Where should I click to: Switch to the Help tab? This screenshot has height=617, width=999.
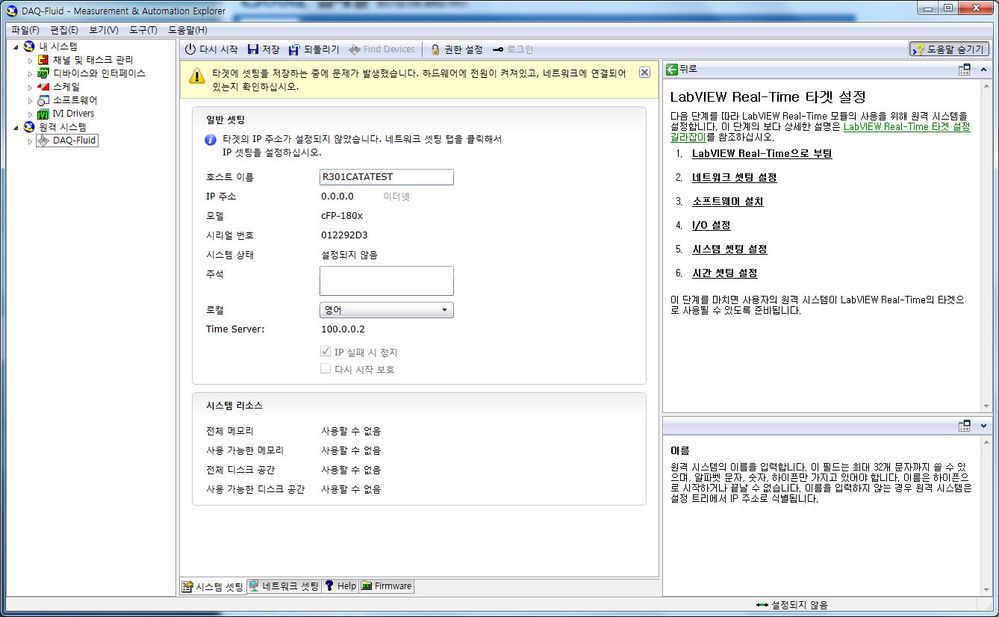(x=340, y=586)
